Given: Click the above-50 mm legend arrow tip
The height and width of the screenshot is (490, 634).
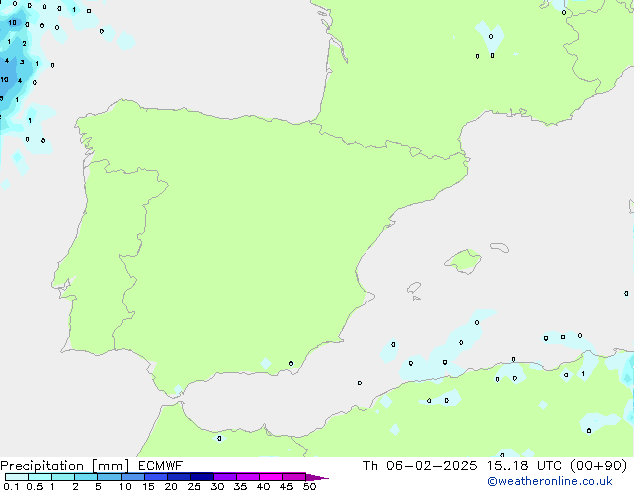Looking at the screenshot, I should point(317,477).
